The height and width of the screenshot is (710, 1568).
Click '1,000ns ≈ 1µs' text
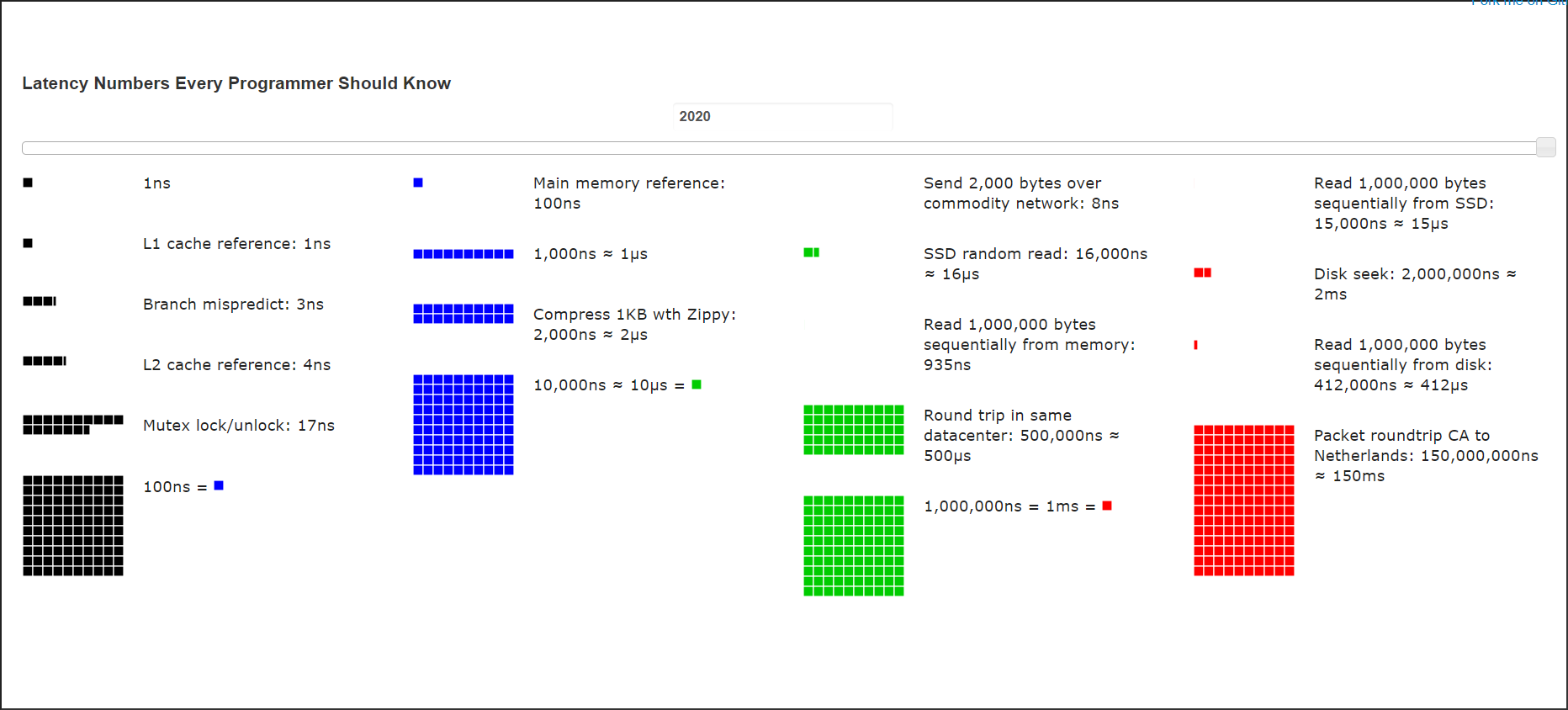(591, 254)
